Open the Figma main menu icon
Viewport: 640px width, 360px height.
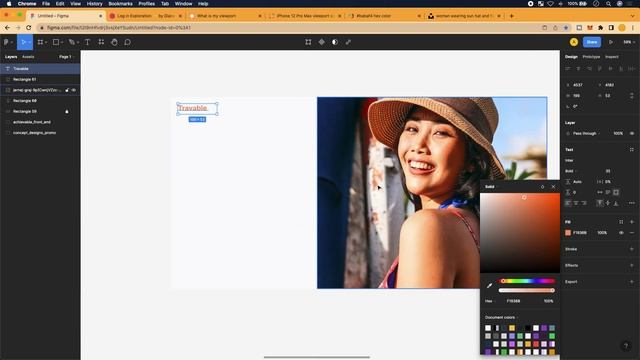(6, 42)
